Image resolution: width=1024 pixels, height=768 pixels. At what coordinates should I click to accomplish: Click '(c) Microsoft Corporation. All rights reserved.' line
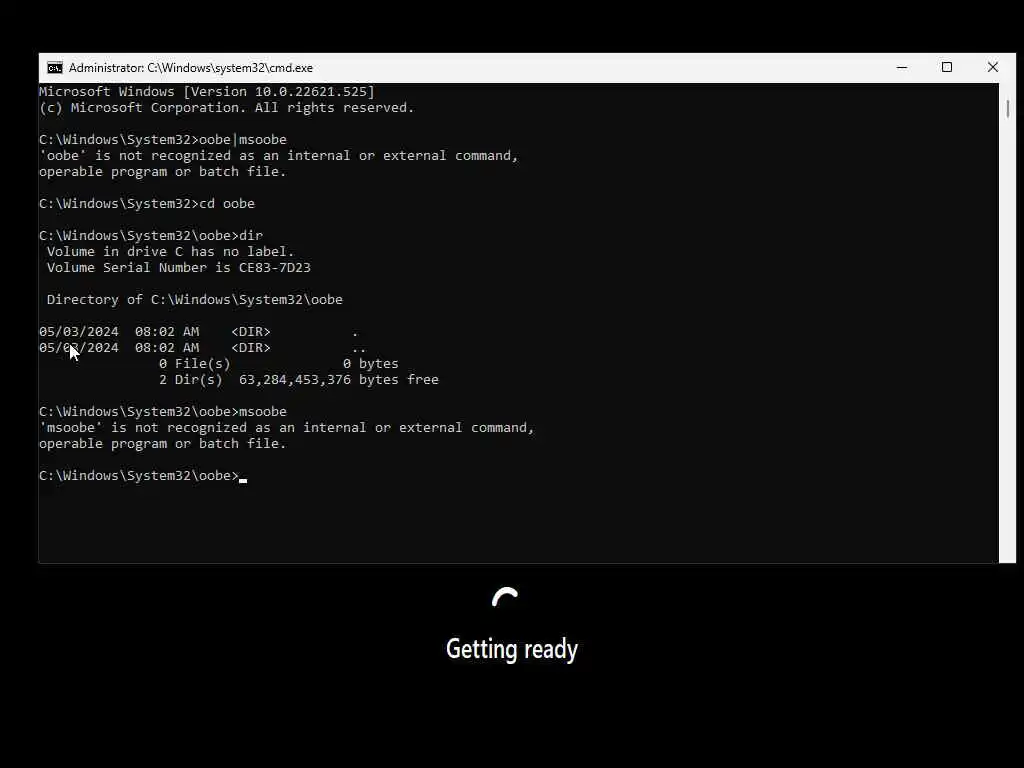[227, 108]
